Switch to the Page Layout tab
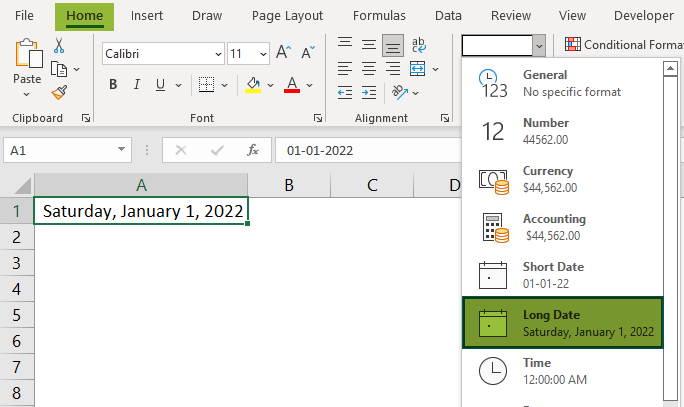 coord(287,16)
